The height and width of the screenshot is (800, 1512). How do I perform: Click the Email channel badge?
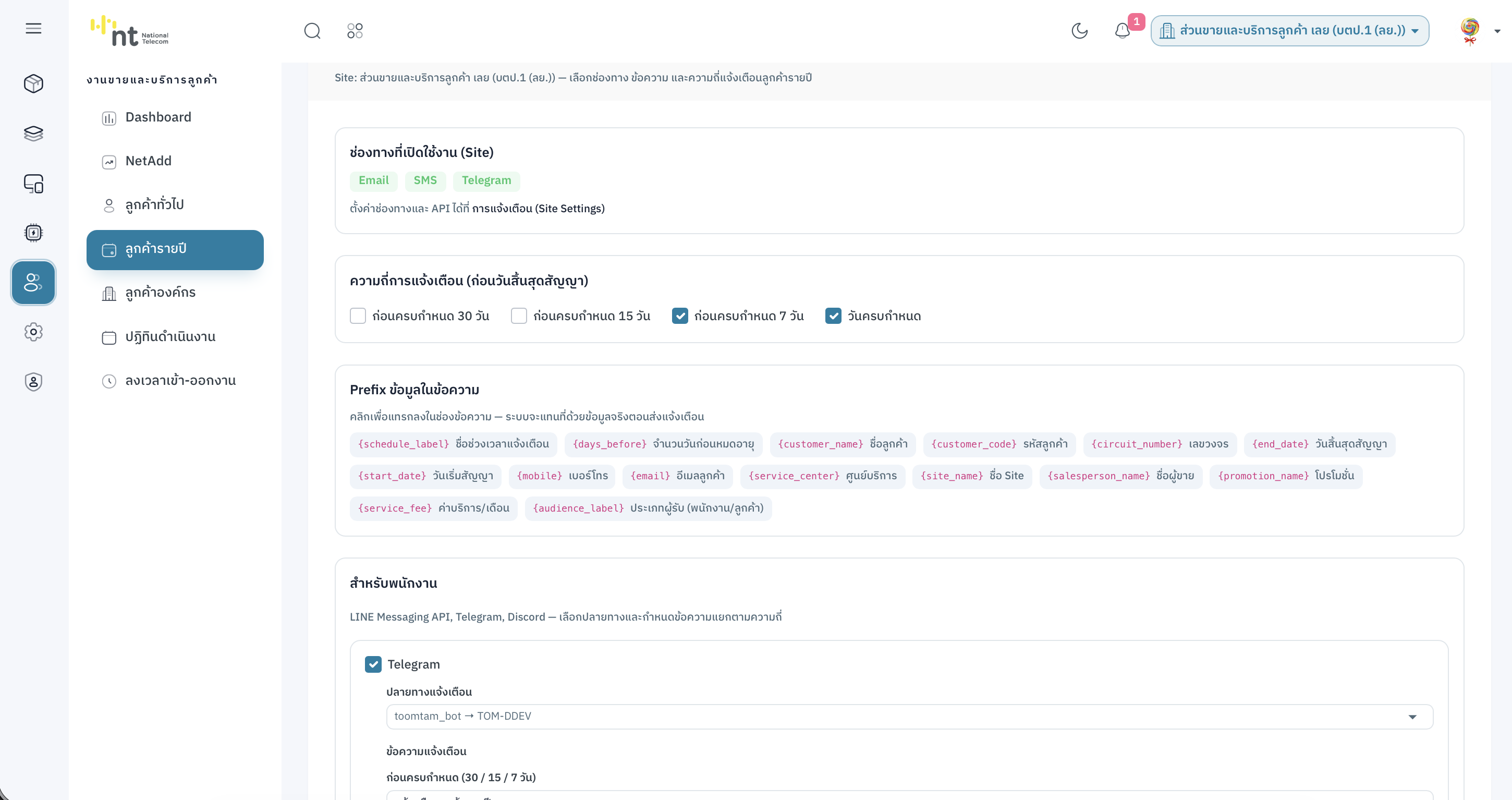point(373,181)
